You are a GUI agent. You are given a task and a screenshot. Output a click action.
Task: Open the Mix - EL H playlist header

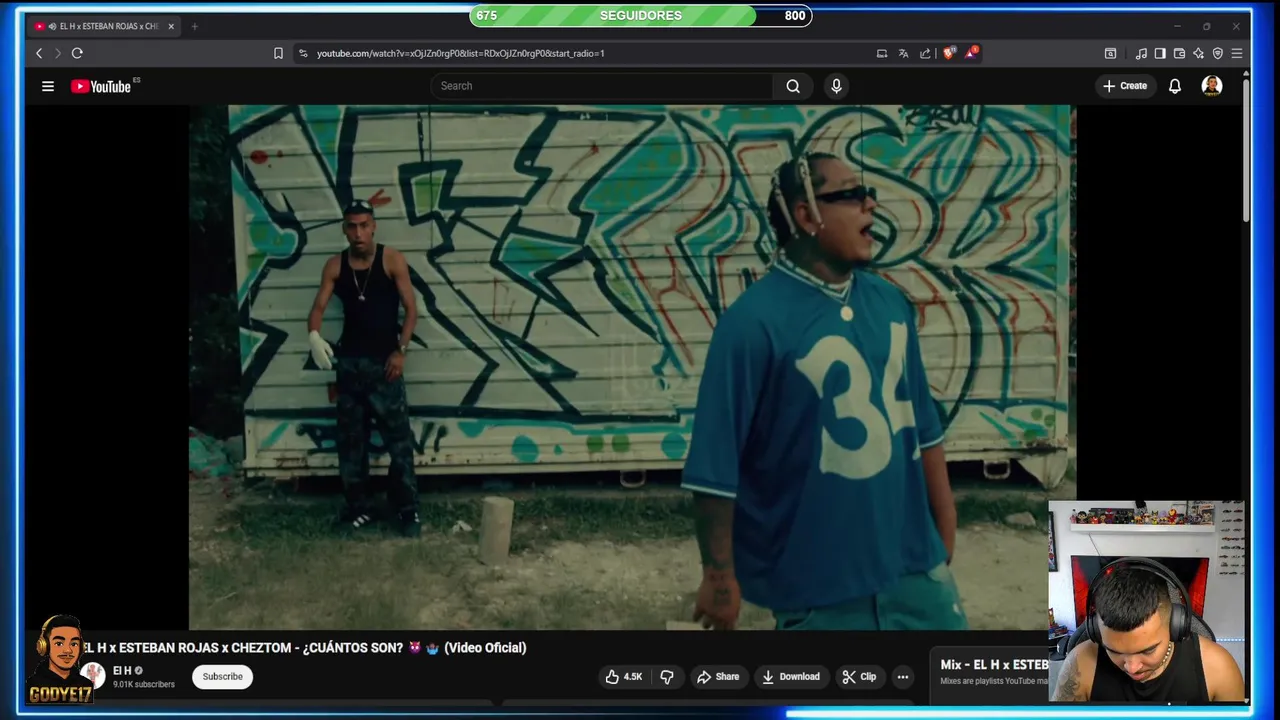(x=994, y=665)
